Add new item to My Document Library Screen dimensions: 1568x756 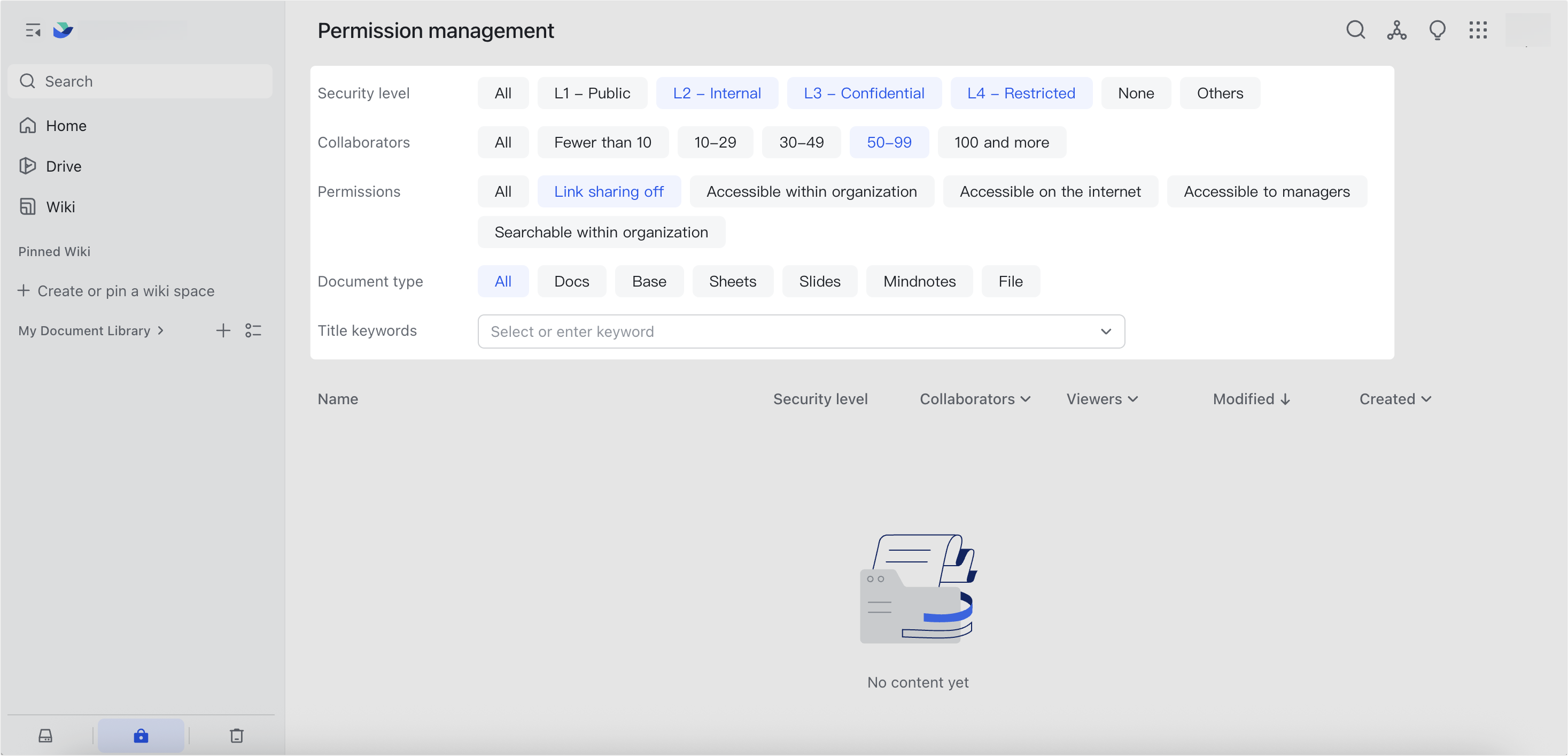point(223,330)
